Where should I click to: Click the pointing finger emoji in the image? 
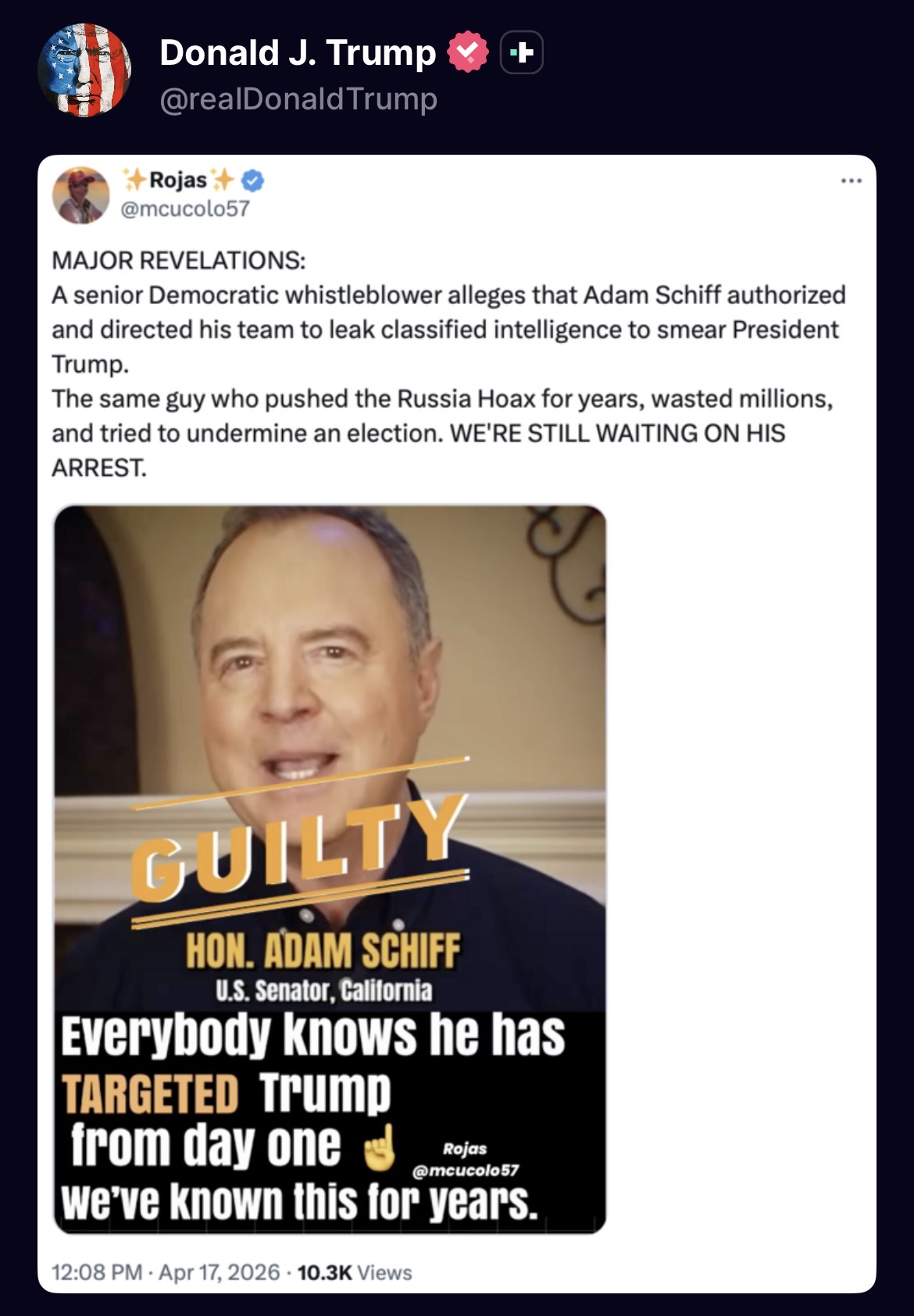(x=380, y=1147)
